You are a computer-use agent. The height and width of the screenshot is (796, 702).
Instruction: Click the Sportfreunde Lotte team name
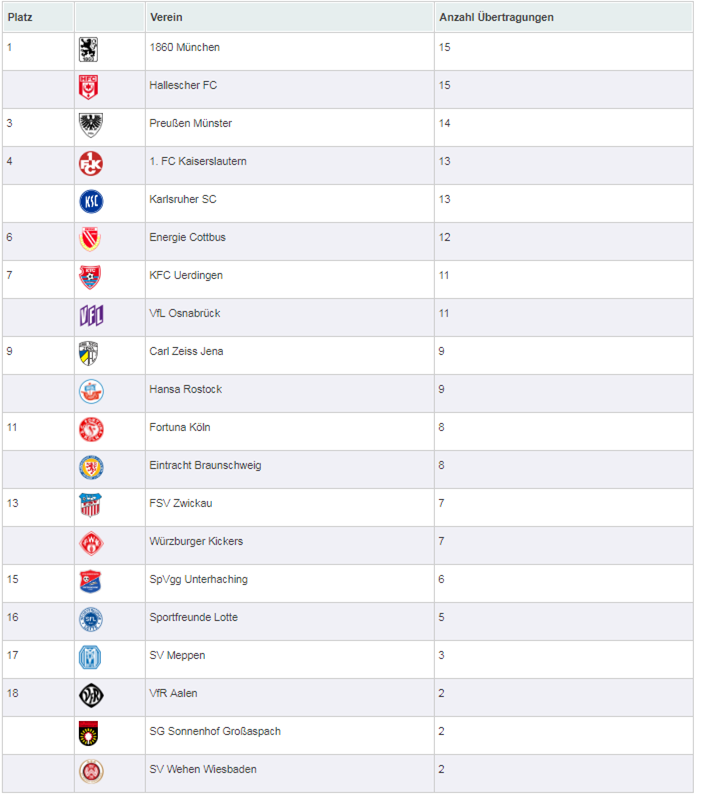click(193, 617)
